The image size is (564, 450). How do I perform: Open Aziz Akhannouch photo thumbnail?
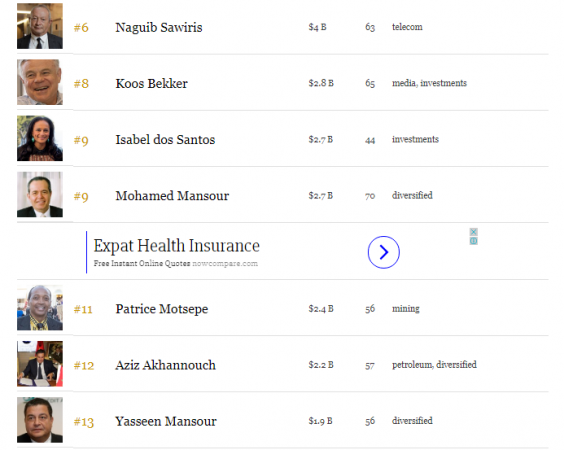click(40, 364)
